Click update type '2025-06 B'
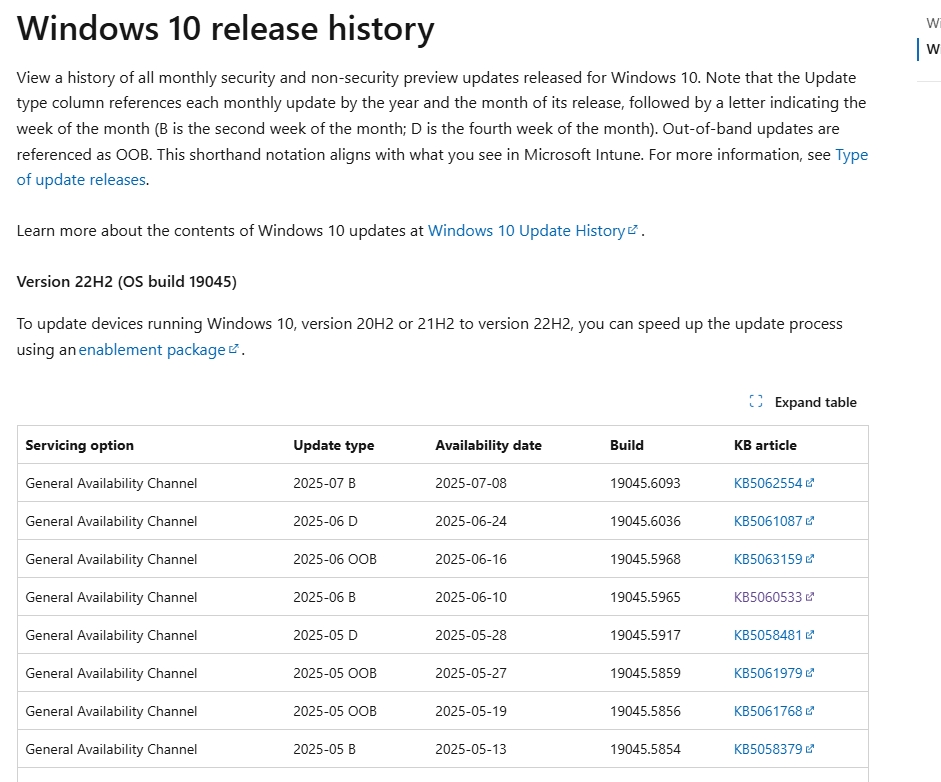Viewport: 941px width, 782px height. 325,597
